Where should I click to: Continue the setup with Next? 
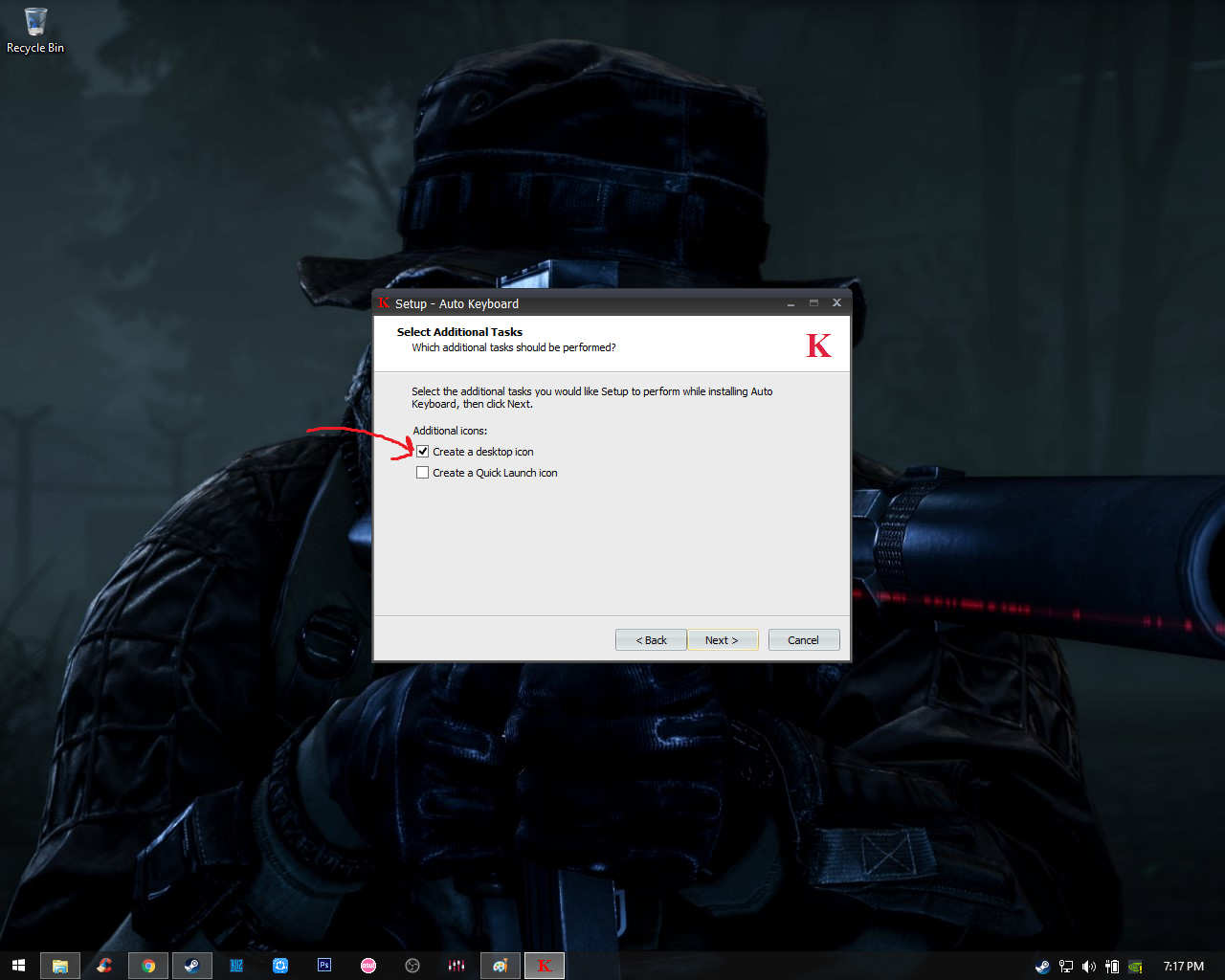pyautogui.click(x=723, y=640)
